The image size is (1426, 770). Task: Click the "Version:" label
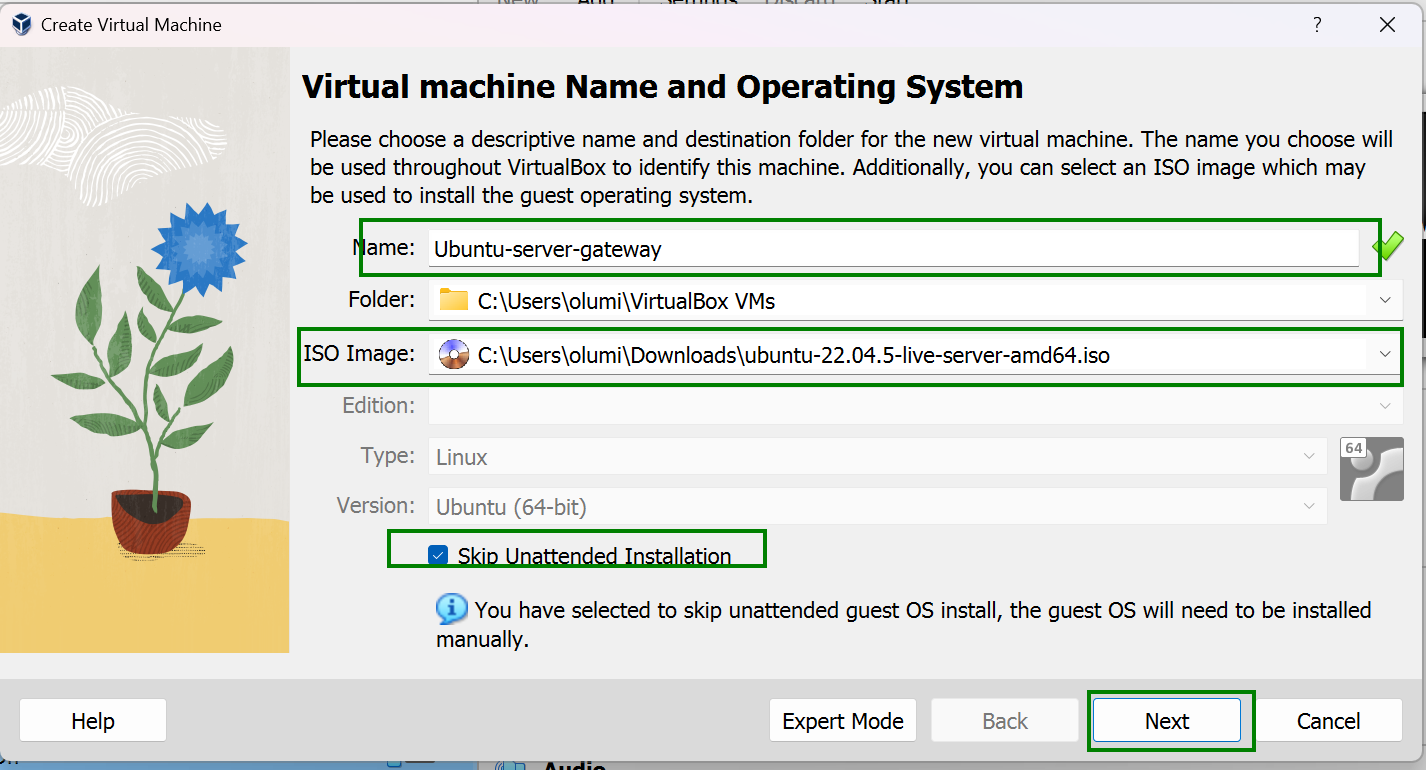(x=376, y=505)
